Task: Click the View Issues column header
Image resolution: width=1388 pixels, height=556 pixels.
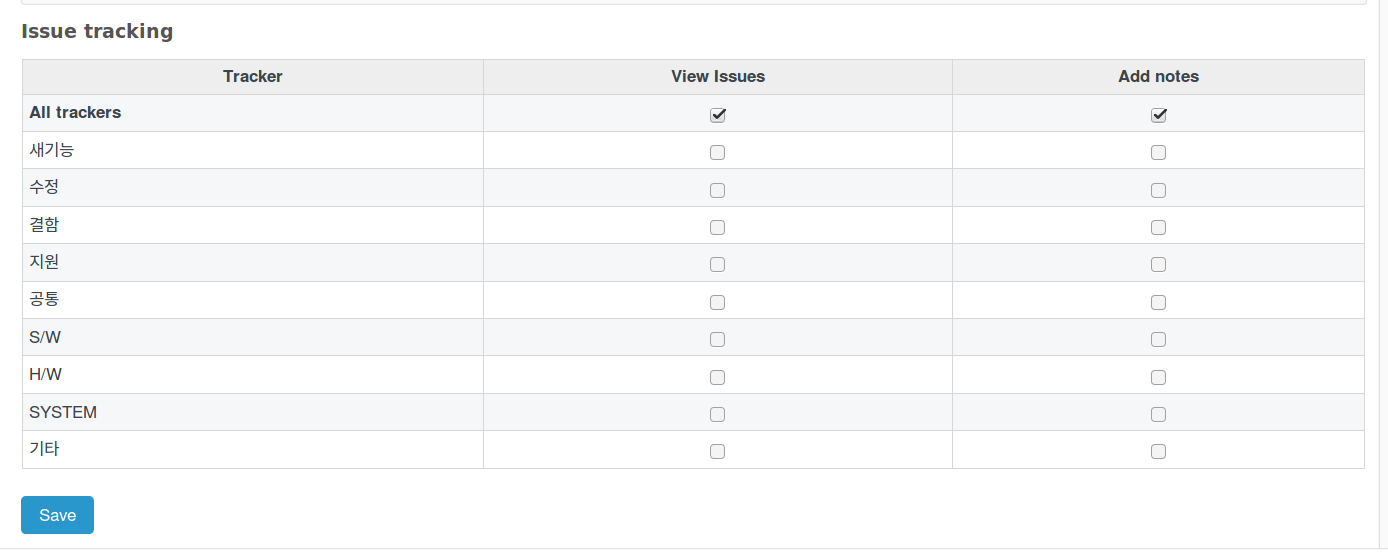Action: coord(718,76)
